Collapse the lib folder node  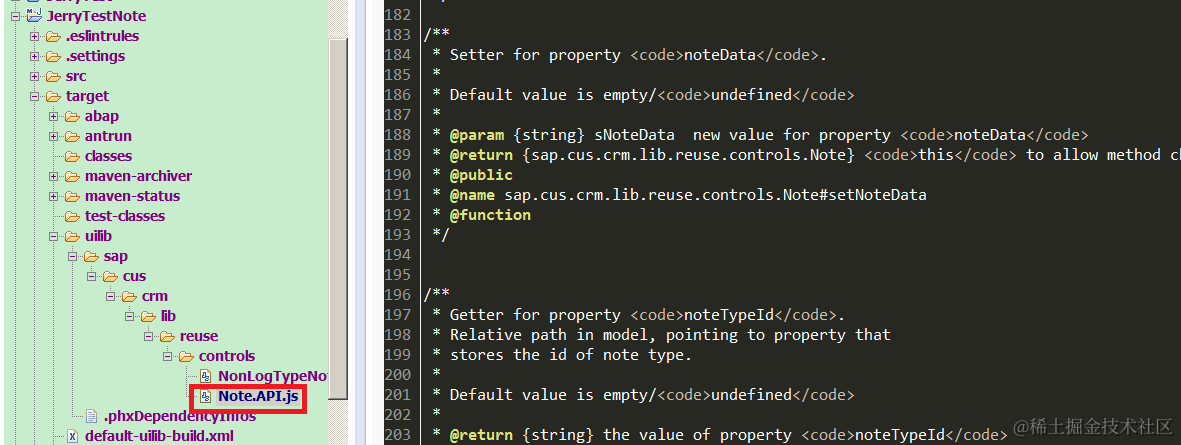point(130,316)
